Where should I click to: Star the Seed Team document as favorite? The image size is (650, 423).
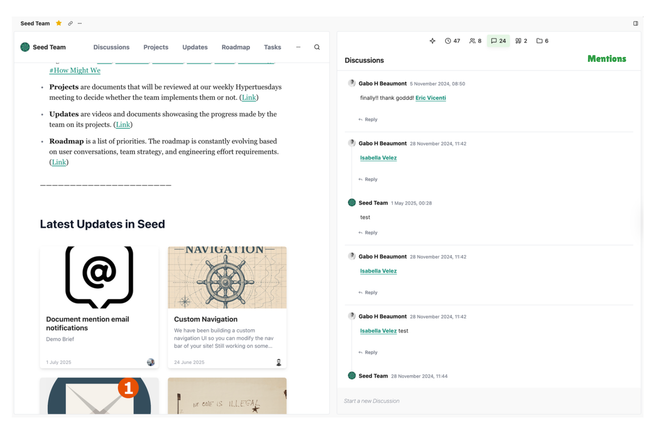[59, 23]
